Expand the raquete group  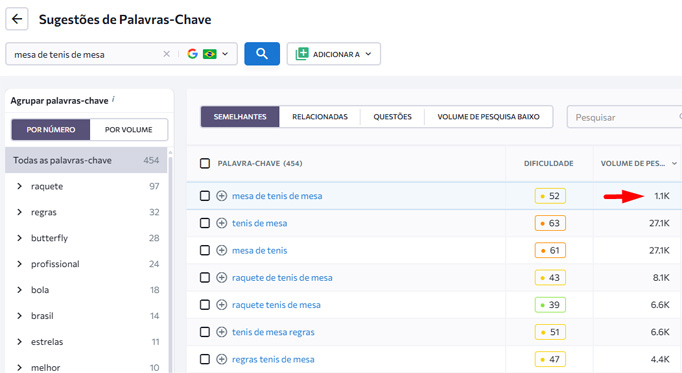pyautogui.click(x=19, y=186)
